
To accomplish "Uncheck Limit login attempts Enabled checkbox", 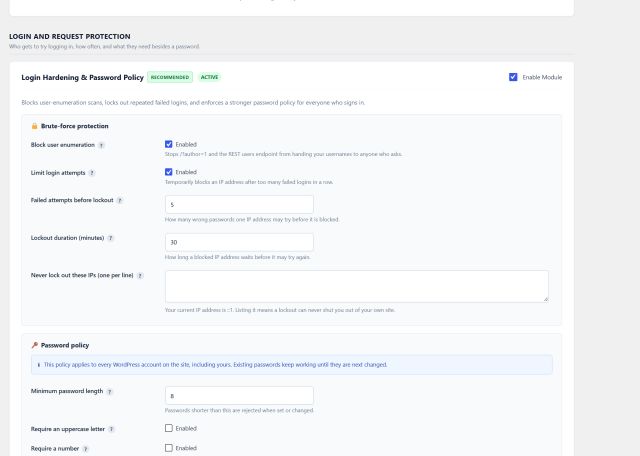I will click(169, 172).
